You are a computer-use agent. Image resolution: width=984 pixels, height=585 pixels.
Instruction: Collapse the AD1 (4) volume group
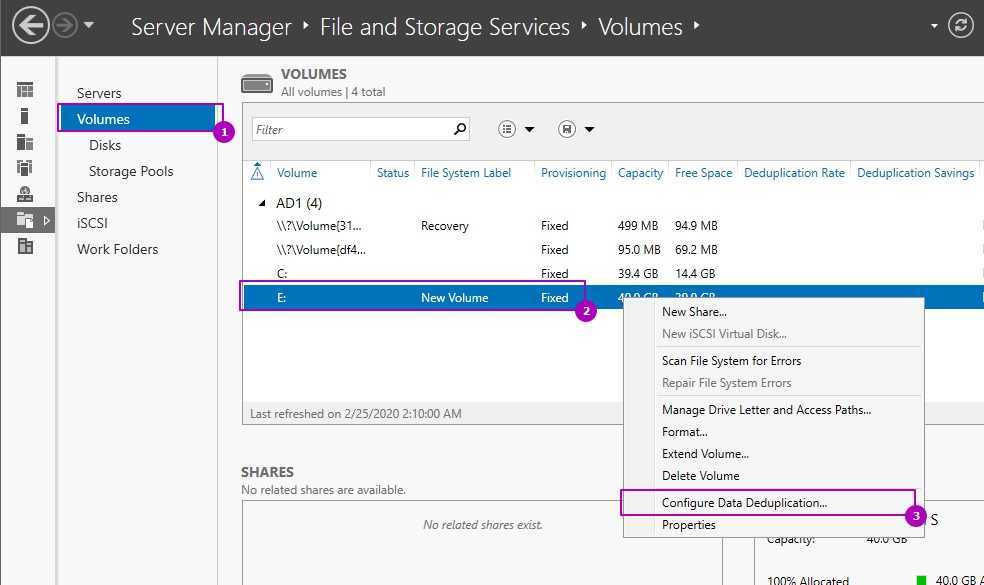pyautogui.click(x=262, y=203)
